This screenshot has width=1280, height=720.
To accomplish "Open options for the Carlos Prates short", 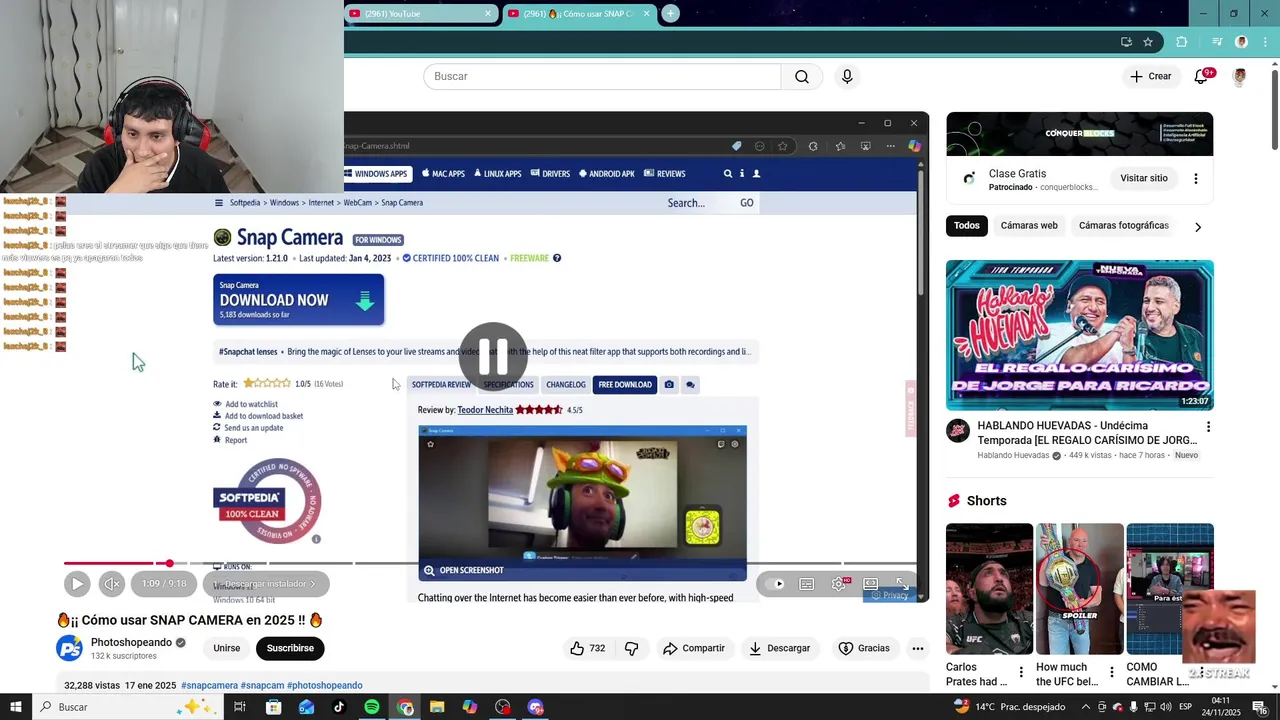I will (1021, 672).
